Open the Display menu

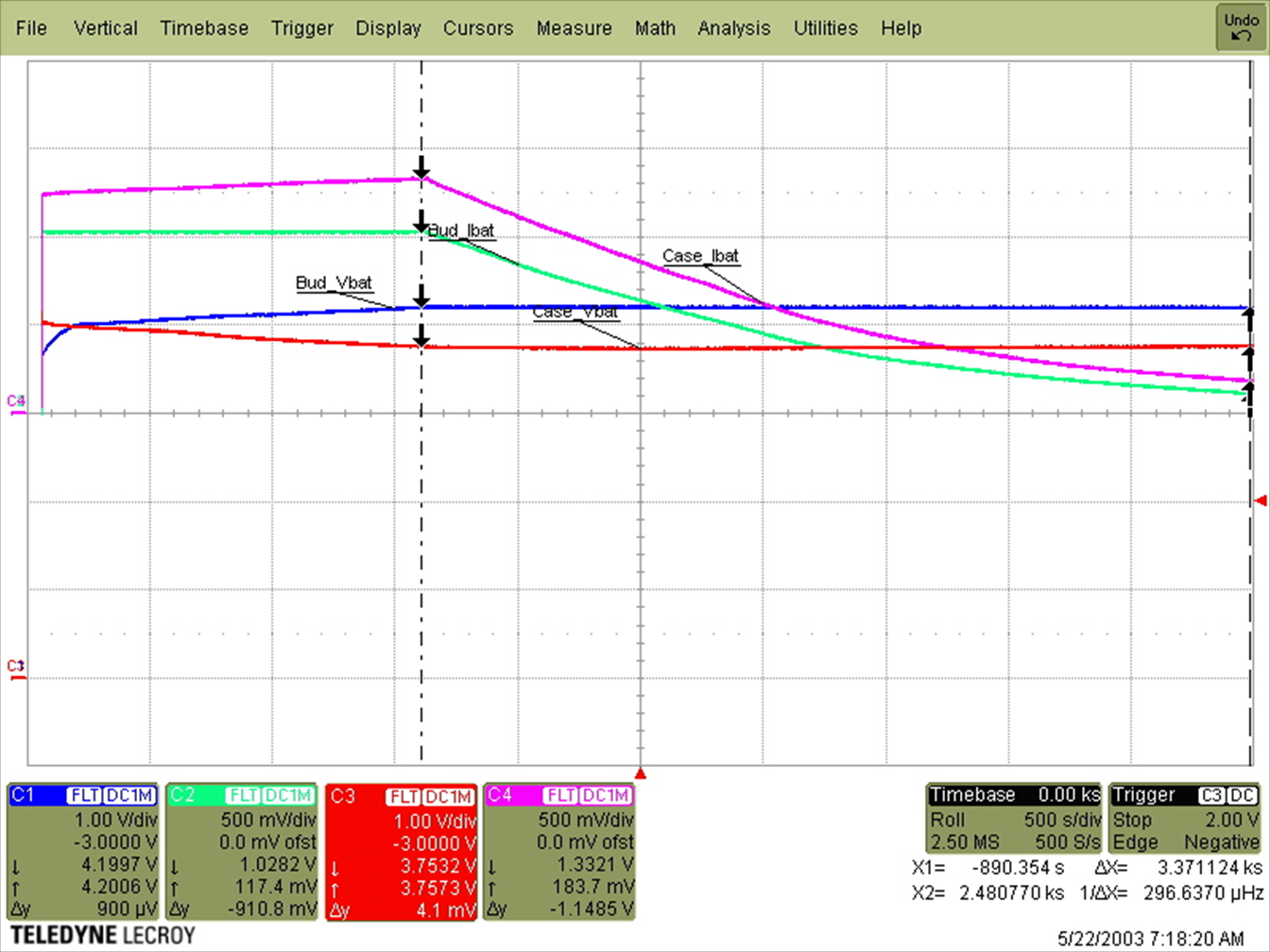(388, 28)
